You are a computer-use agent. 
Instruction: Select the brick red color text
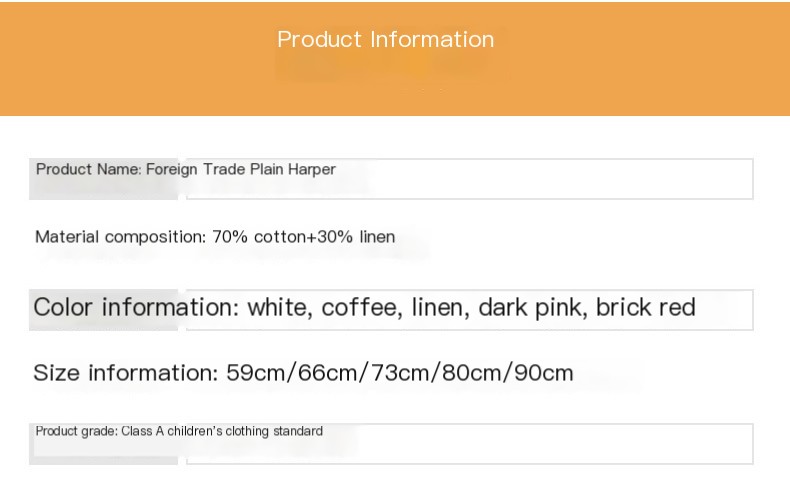point(645,307)
